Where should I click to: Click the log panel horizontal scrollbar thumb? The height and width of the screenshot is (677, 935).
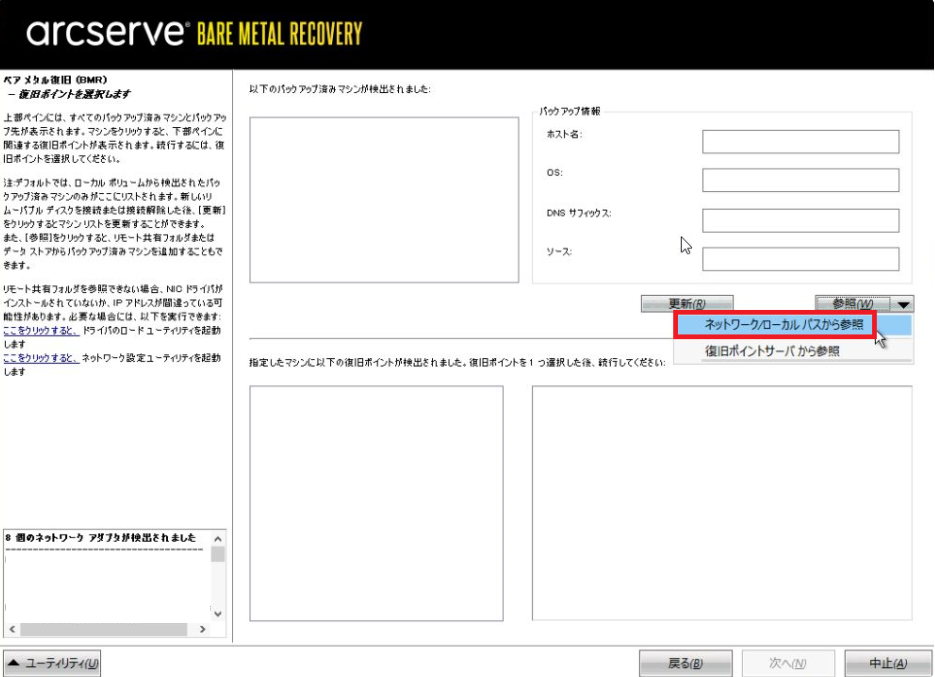coord(104,629)
